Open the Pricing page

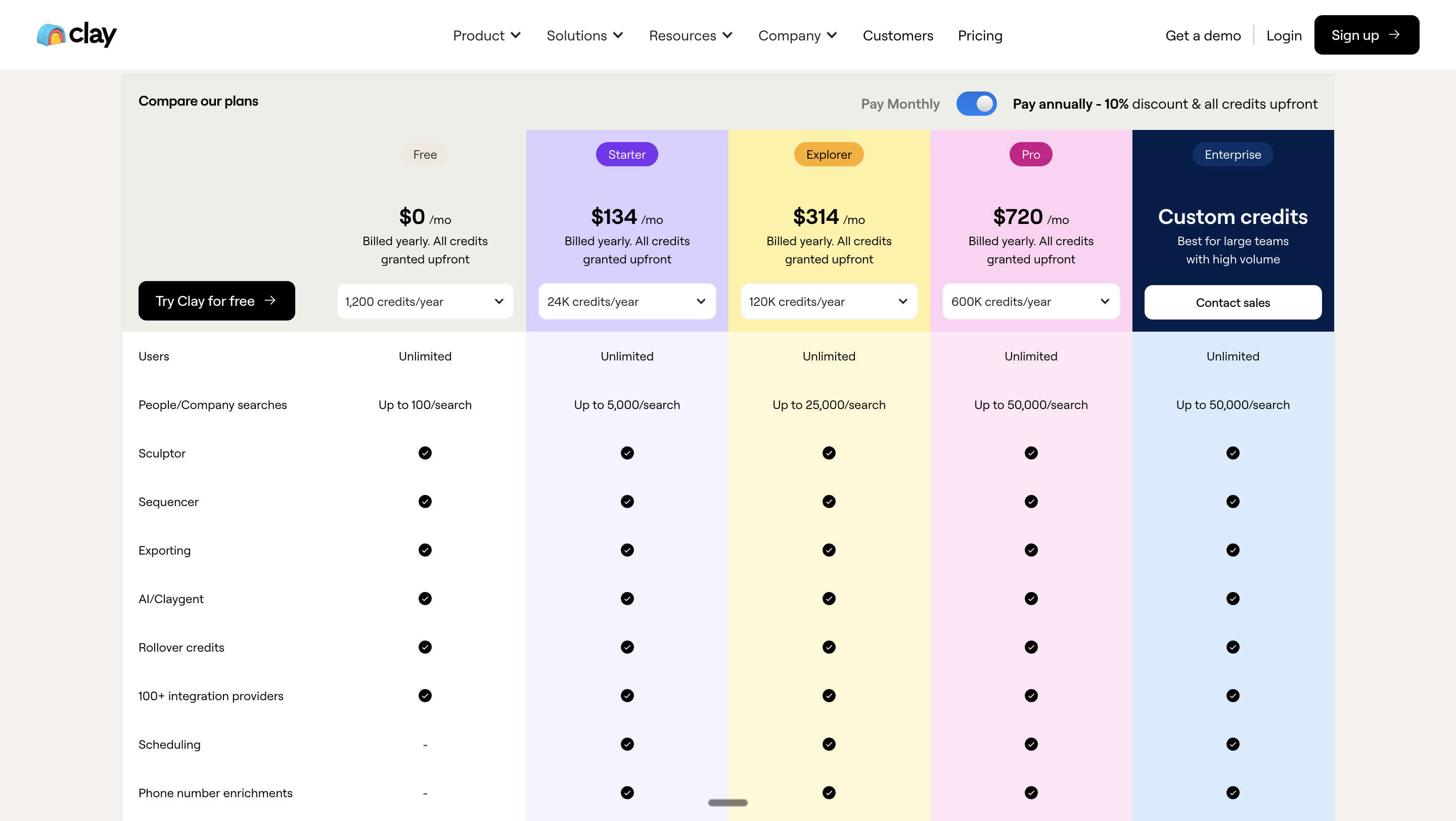980,35
